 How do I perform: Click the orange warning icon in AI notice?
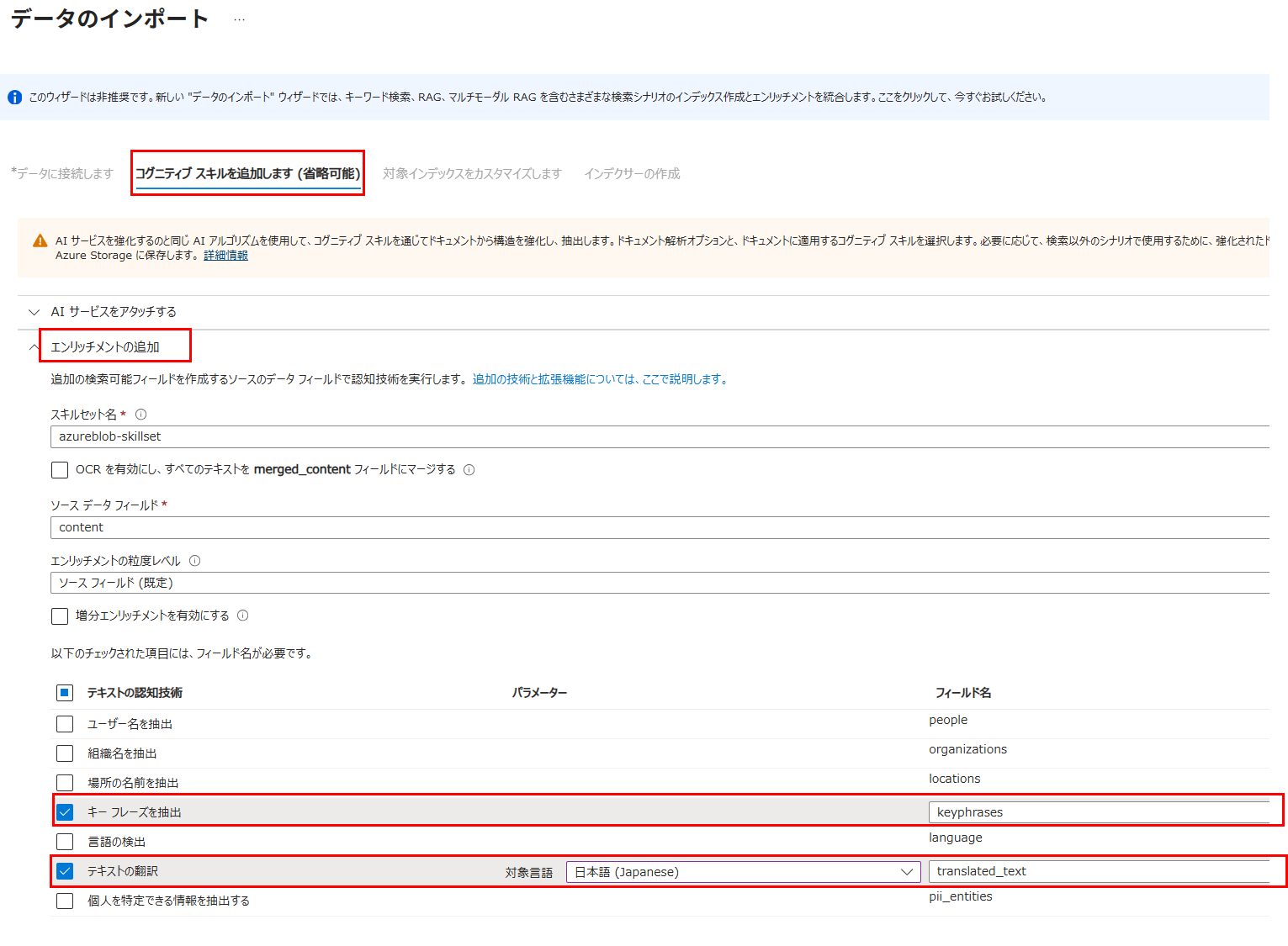[x=40, y=241]
